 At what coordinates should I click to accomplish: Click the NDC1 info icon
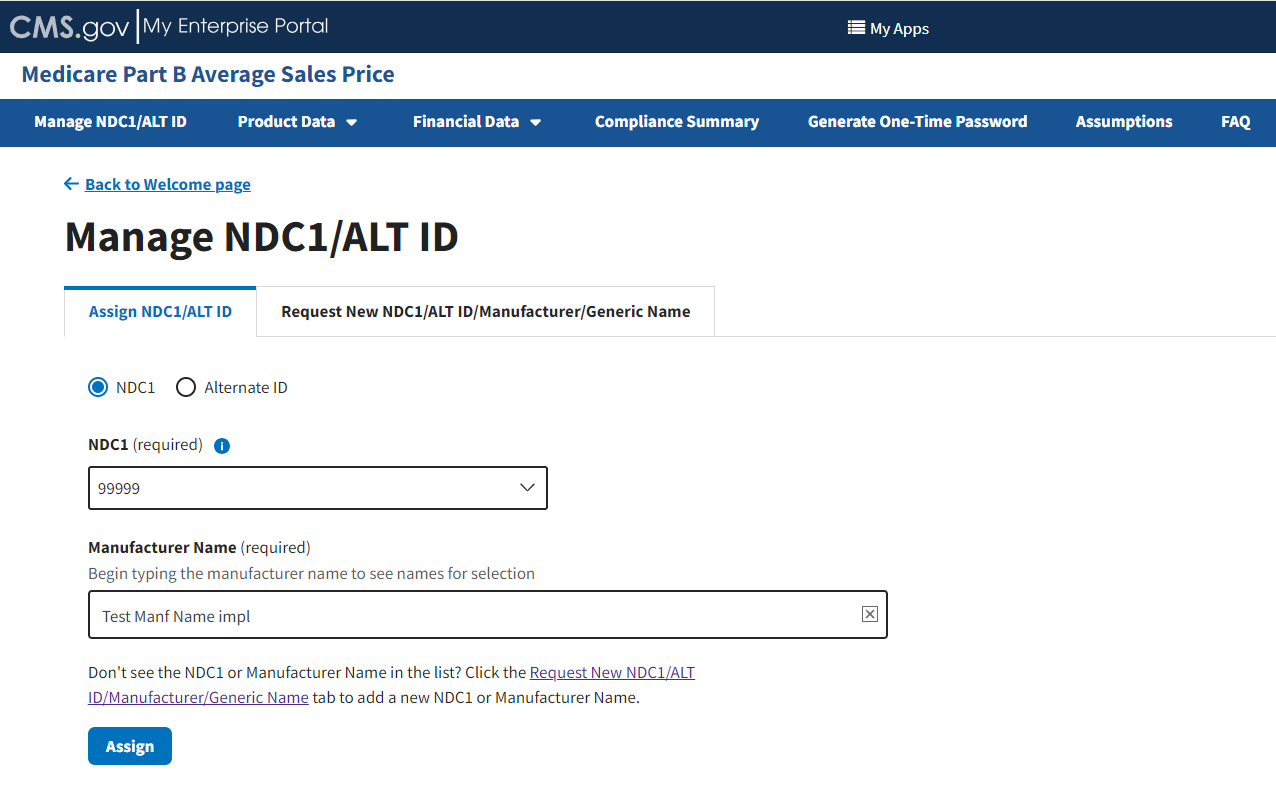click(222, 446)
